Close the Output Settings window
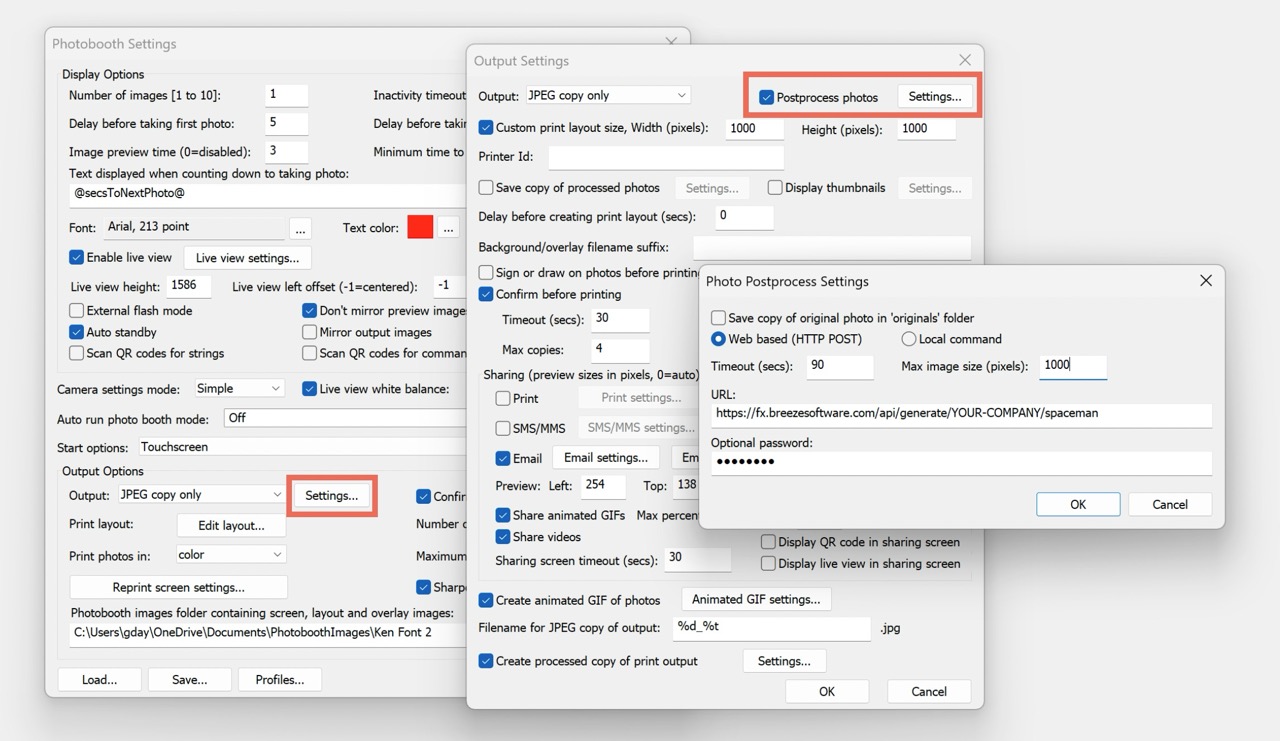 coord(964,61)
